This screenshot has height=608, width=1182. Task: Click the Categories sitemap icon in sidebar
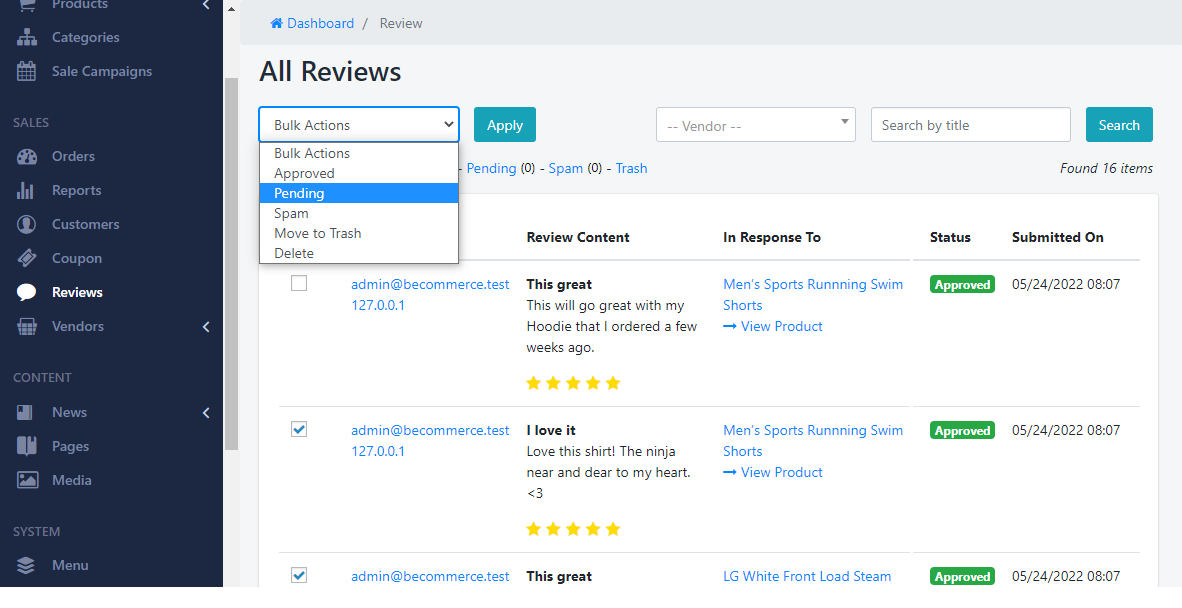click(27, 37)
